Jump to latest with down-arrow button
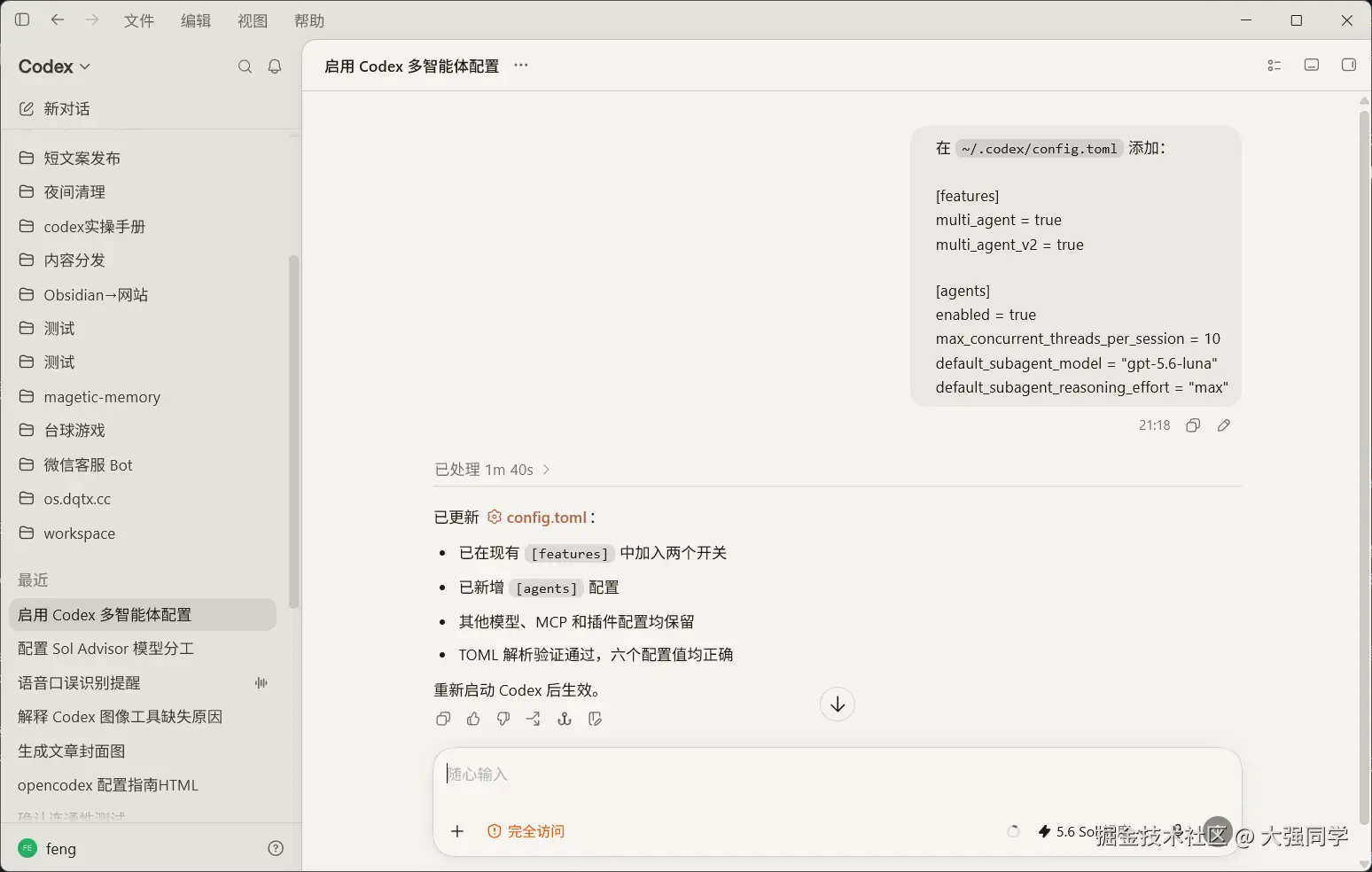Screen dimensions: 1372x872 click(x=838, y=705)
